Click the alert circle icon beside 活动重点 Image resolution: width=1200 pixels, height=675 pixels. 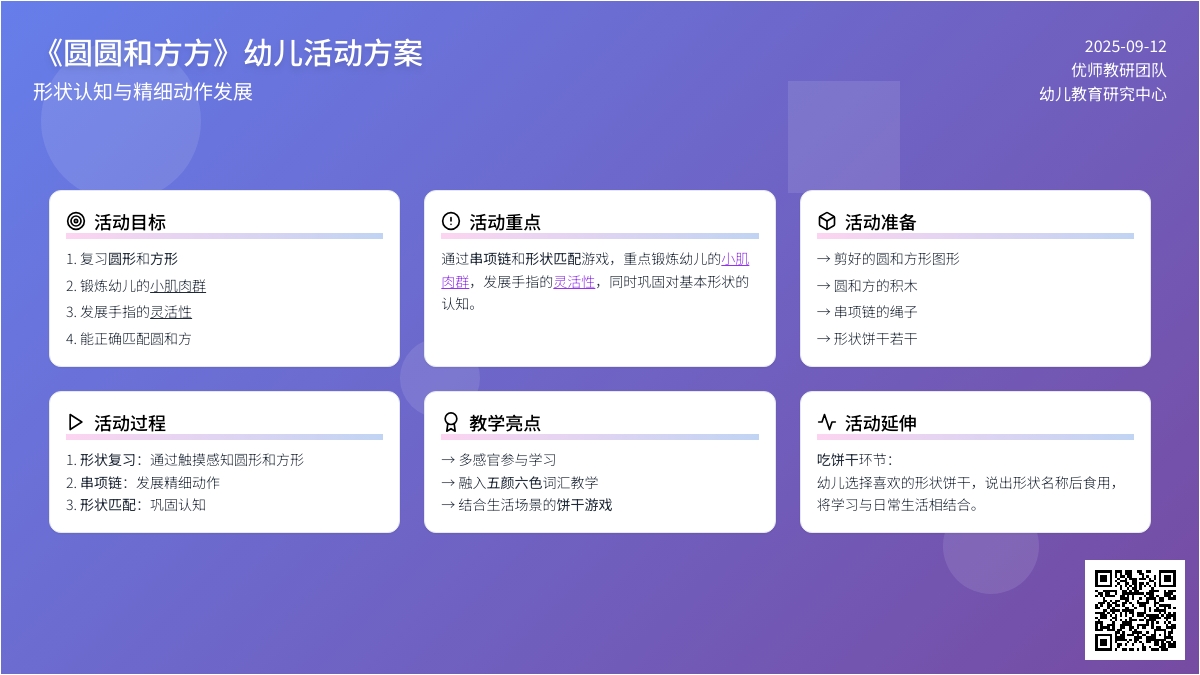click(x=451, y=221)
